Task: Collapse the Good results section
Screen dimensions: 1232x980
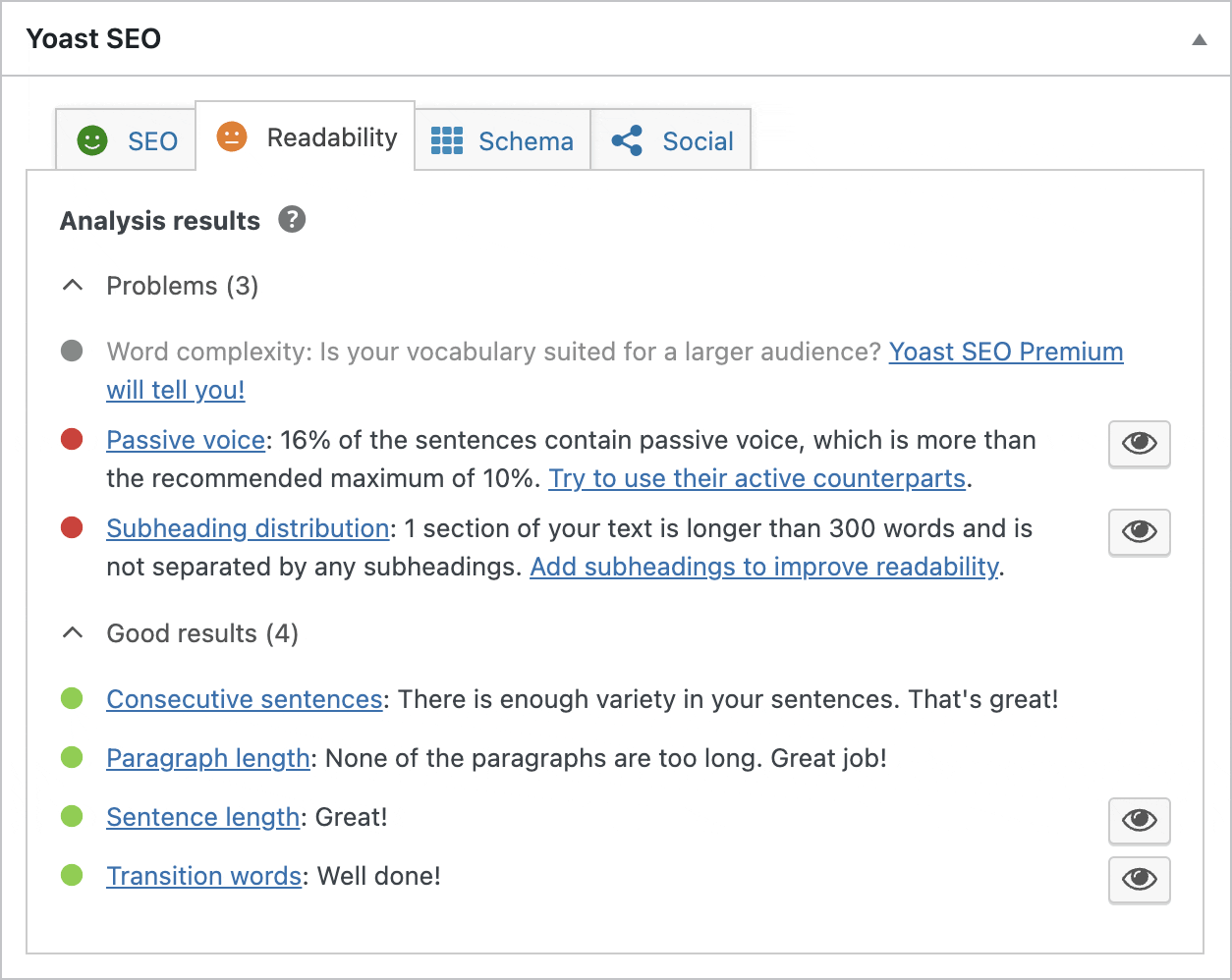Action: pyautogui.click(x=72, y=632)
